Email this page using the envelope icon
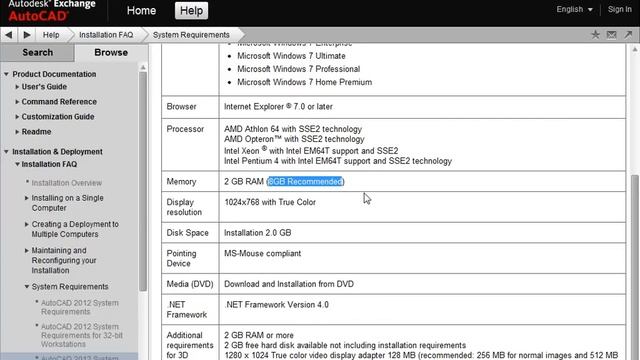Screen dimensions: 640x360 tap(611, 35)
